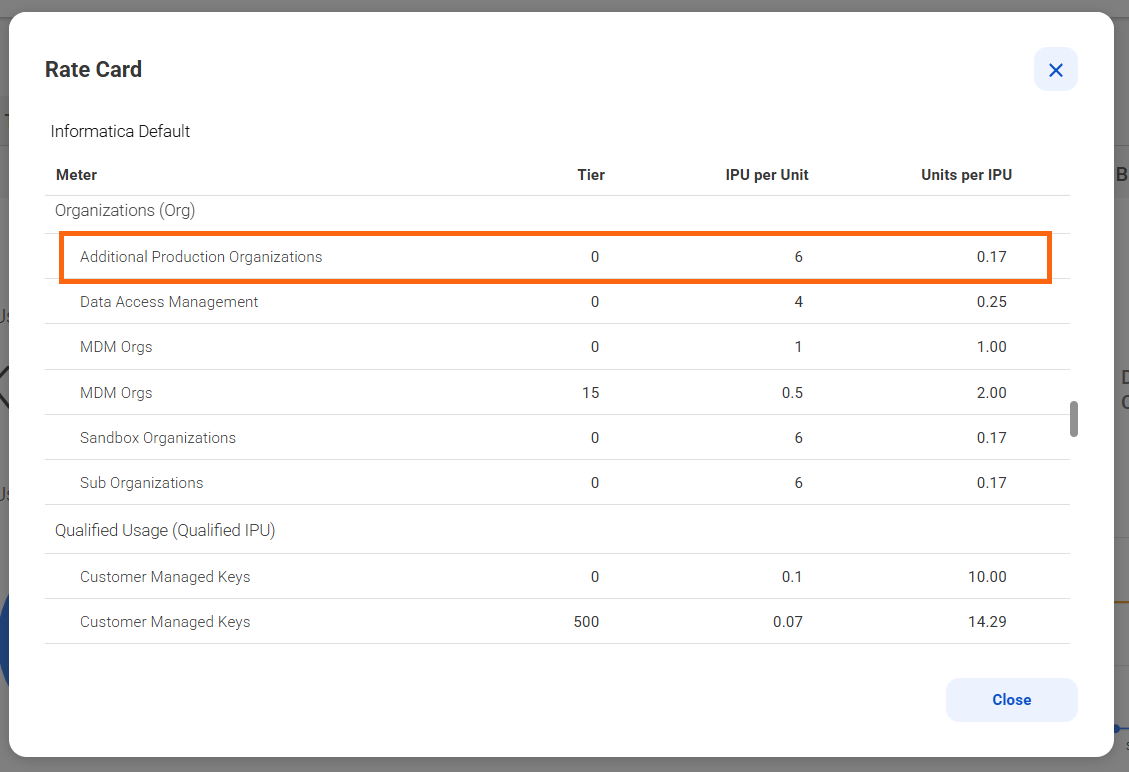Select the Sandbox Organizations row
This screenshot has width=1129, height=772.
557,438
